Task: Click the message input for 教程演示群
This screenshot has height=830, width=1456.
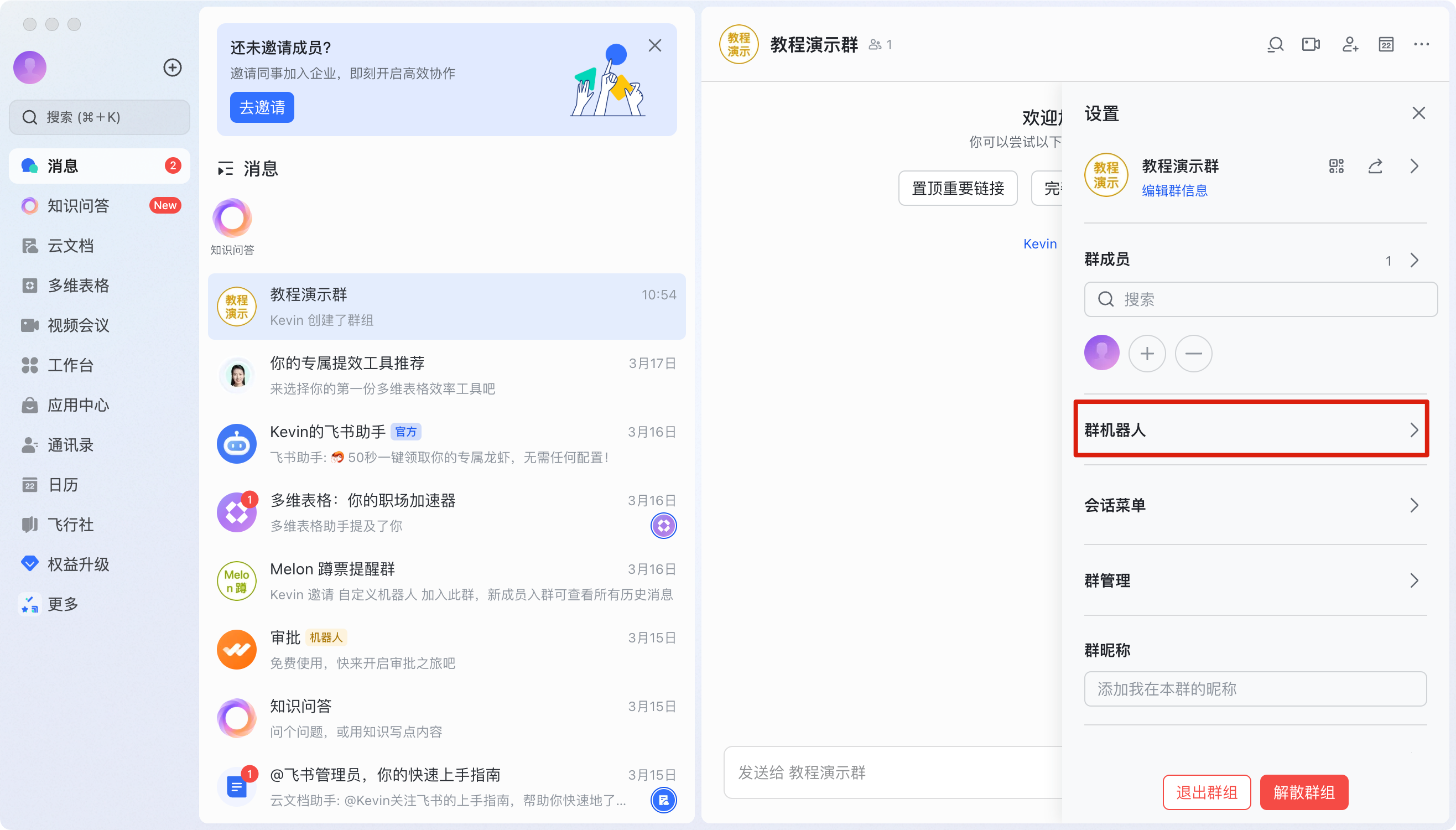Action: click(x=892, y=772)
